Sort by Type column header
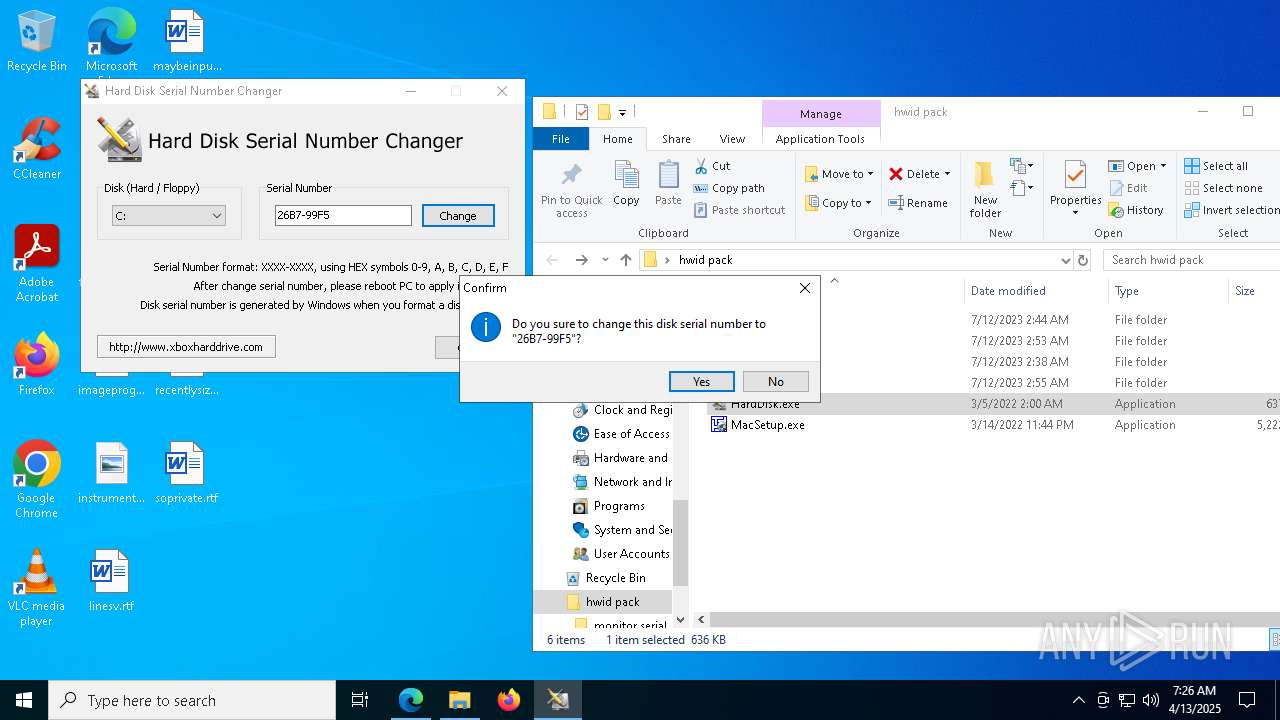 click(x=1168, y=291)
